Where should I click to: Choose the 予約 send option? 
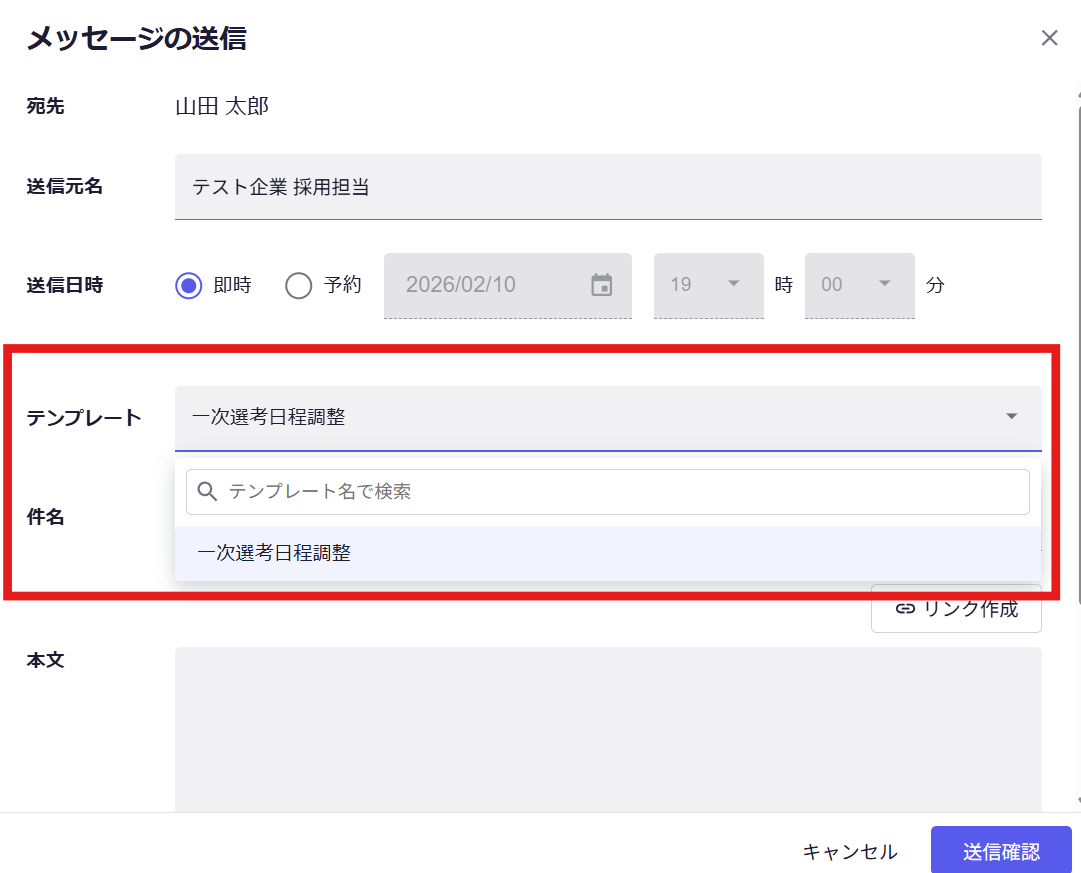299,286
